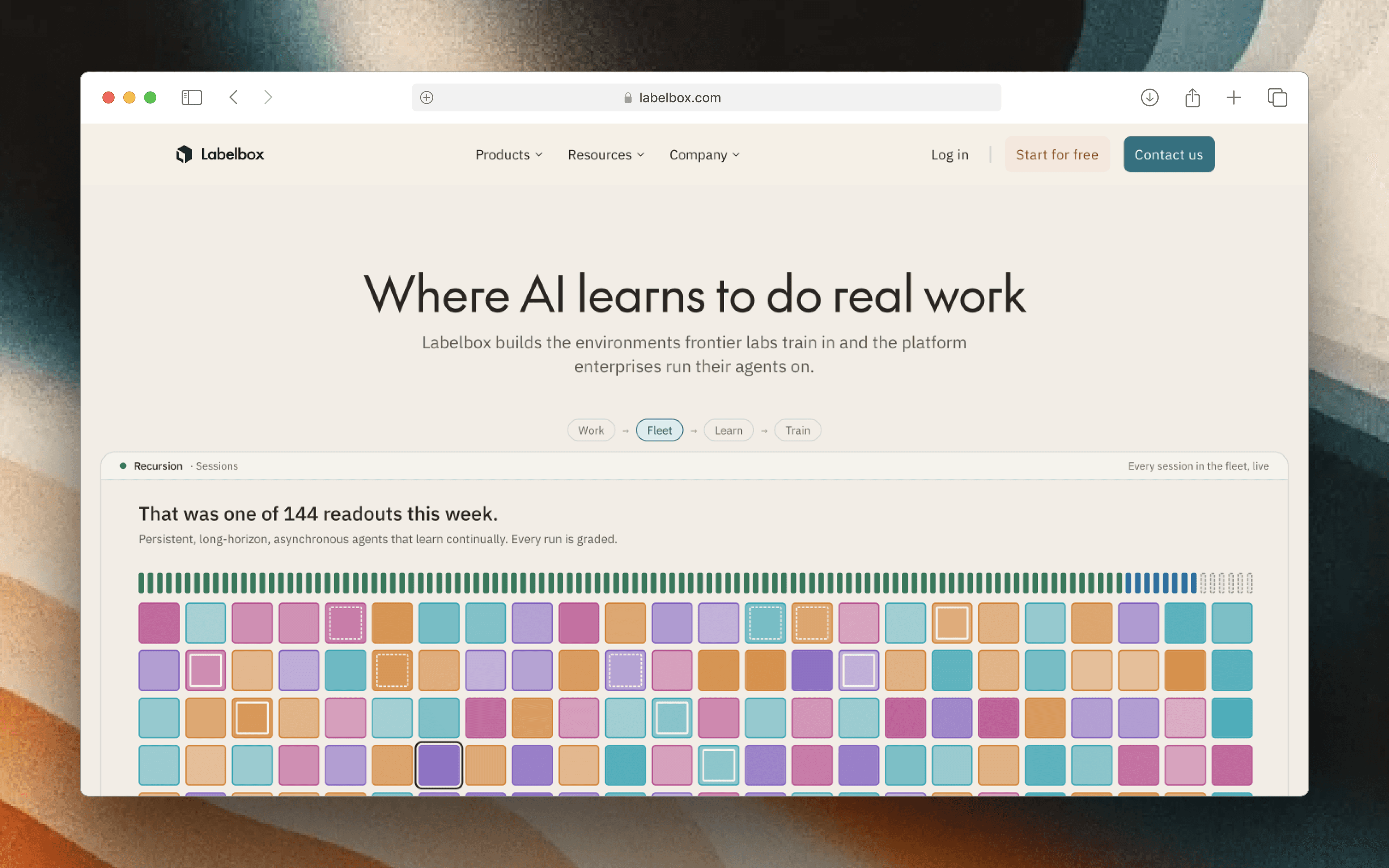Toggle the Safari sidebar icon
Viewport: 1389px width, 868px height.
pyautogui.click(x=192, y=98)
